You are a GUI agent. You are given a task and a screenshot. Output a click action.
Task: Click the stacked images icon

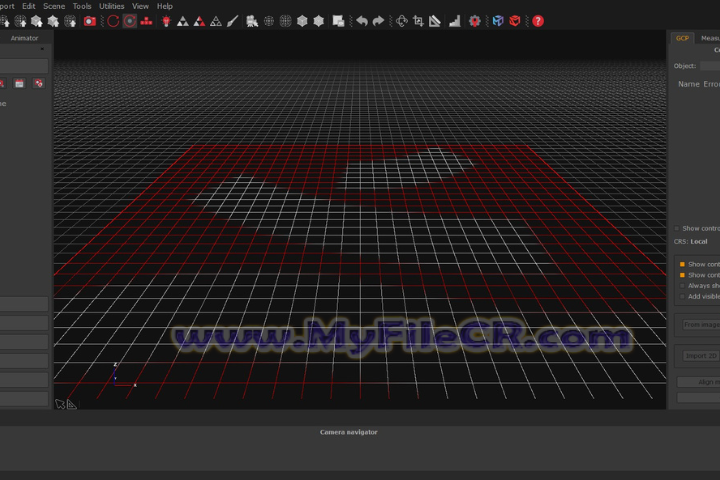338,21
